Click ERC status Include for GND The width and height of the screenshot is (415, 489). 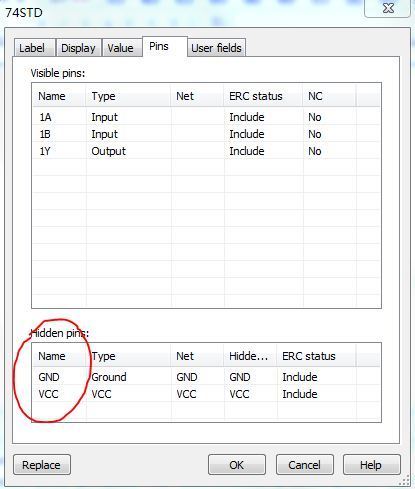[x=300, y=377]
